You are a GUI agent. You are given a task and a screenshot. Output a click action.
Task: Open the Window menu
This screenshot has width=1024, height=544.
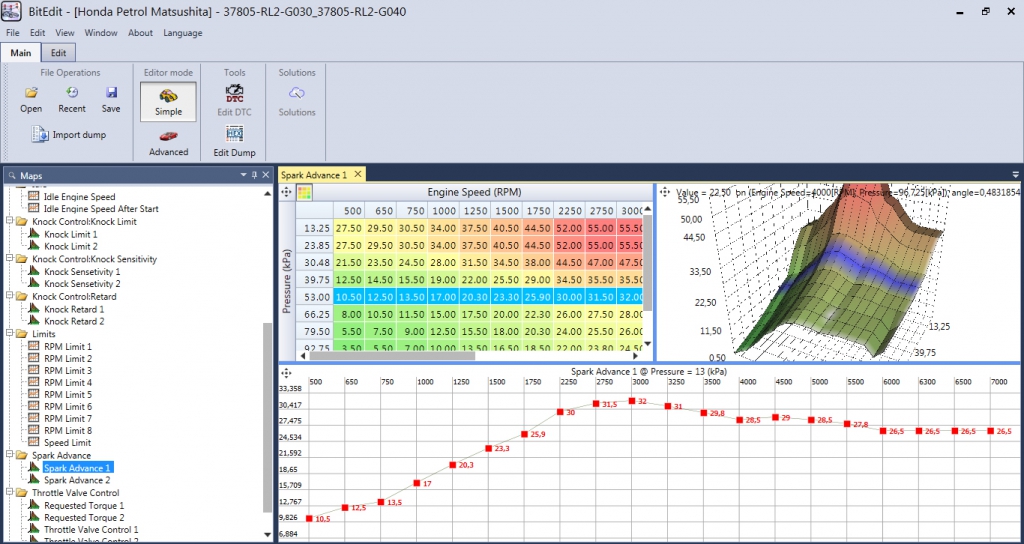pos(101,33)
